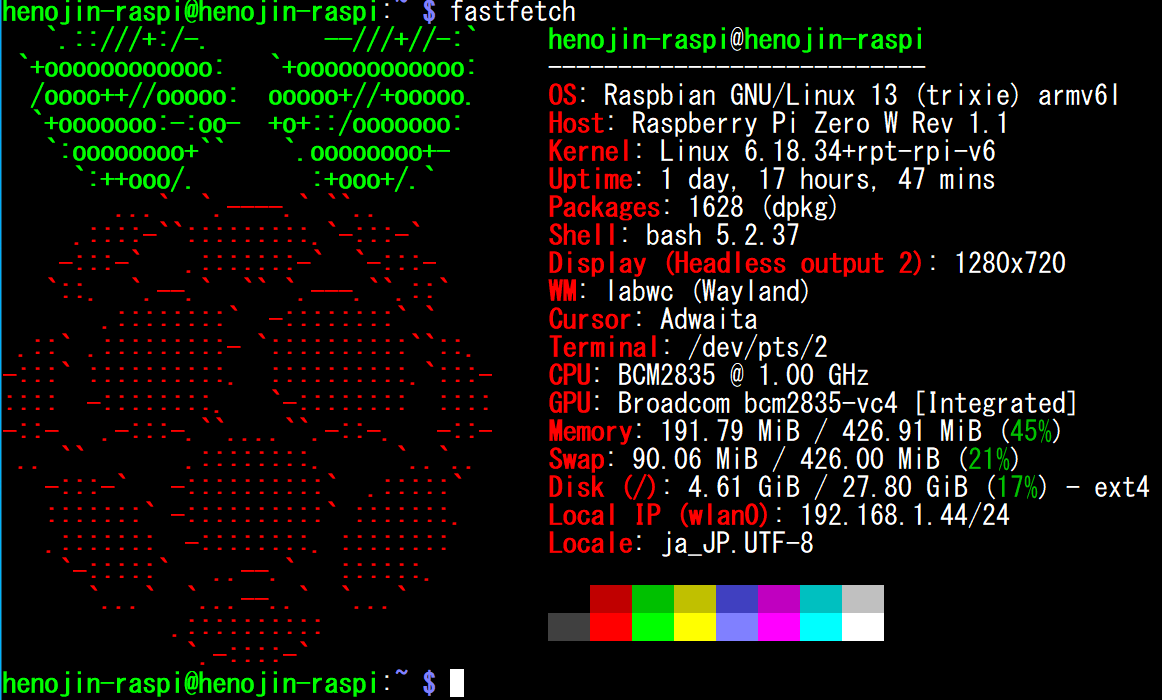Click the Local IP value 192.168.1.44/24
This screenshot has height=700, width=1162.
pos(906,515)
